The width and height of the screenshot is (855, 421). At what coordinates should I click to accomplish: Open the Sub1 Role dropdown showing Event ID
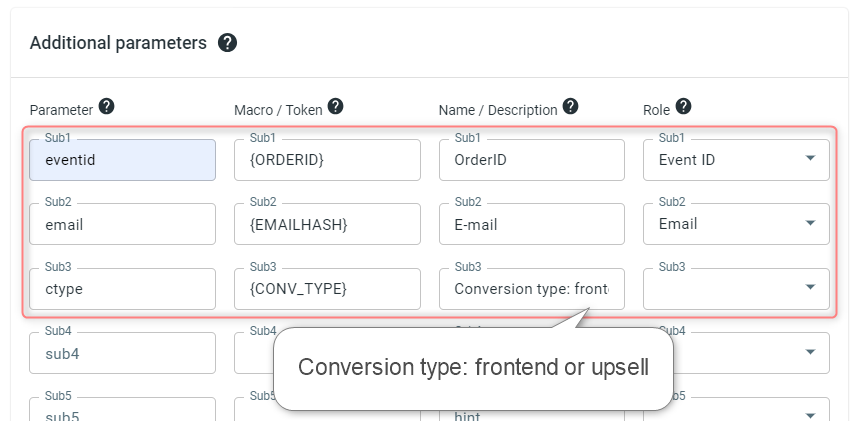[x=736, y=160]
